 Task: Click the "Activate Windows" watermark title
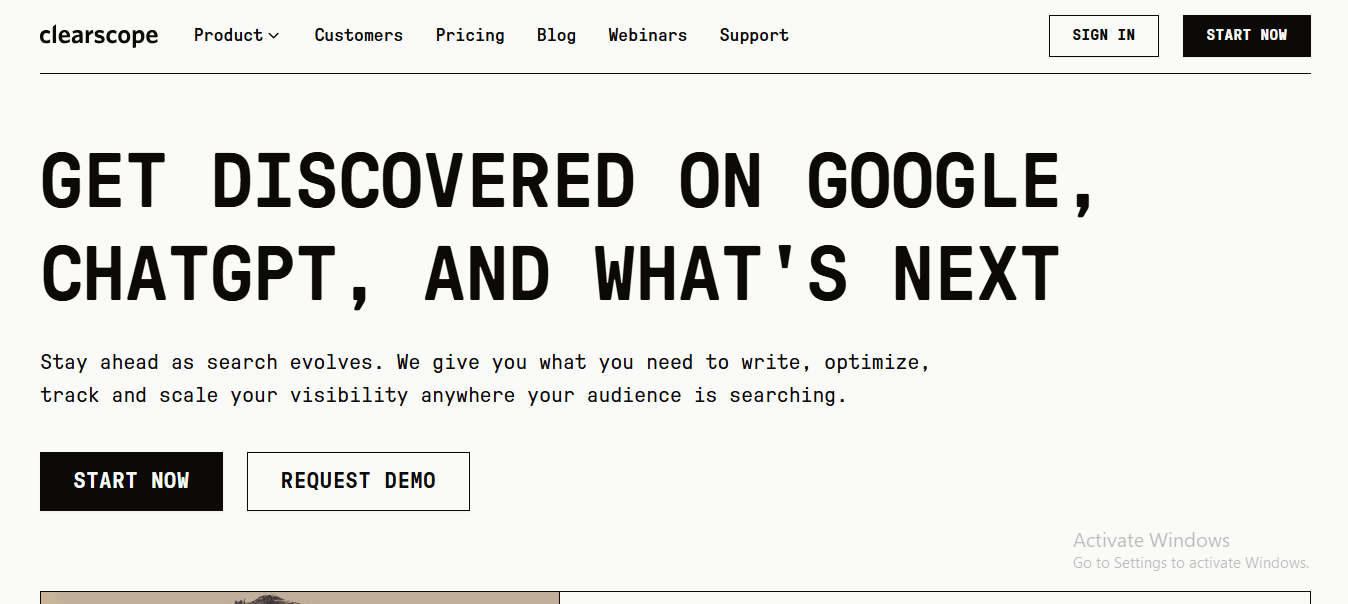pyautogui.click(x=1151, y=540)
